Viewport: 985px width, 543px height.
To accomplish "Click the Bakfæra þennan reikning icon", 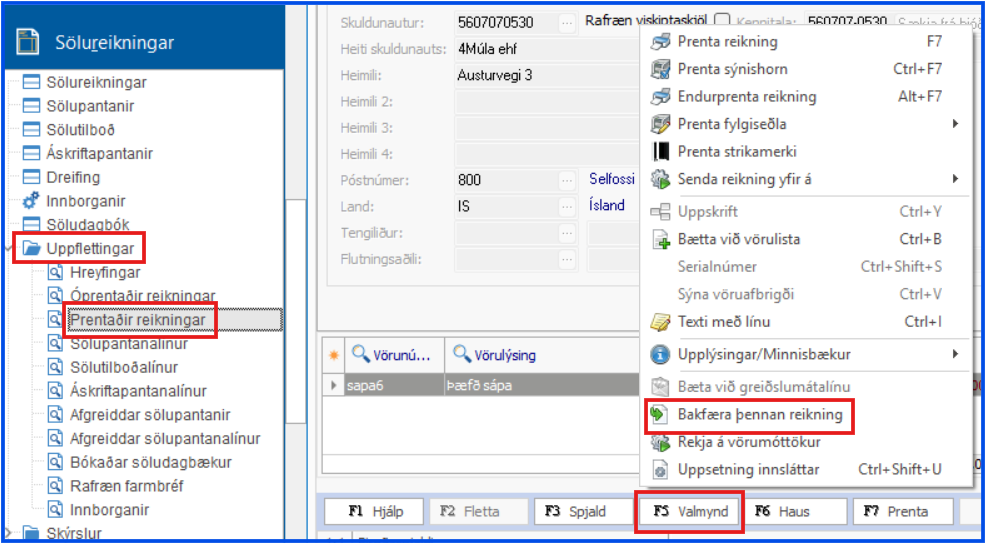I will tap(660, 415).
